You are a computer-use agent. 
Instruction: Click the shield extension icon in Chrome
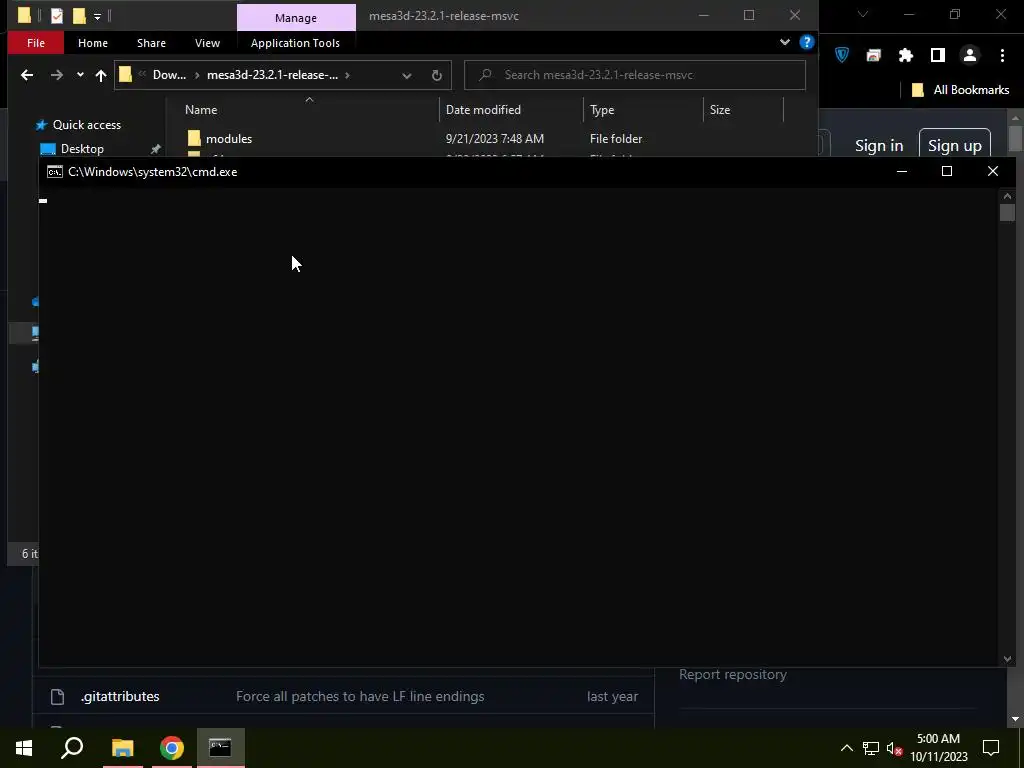(x=842, y=56)
